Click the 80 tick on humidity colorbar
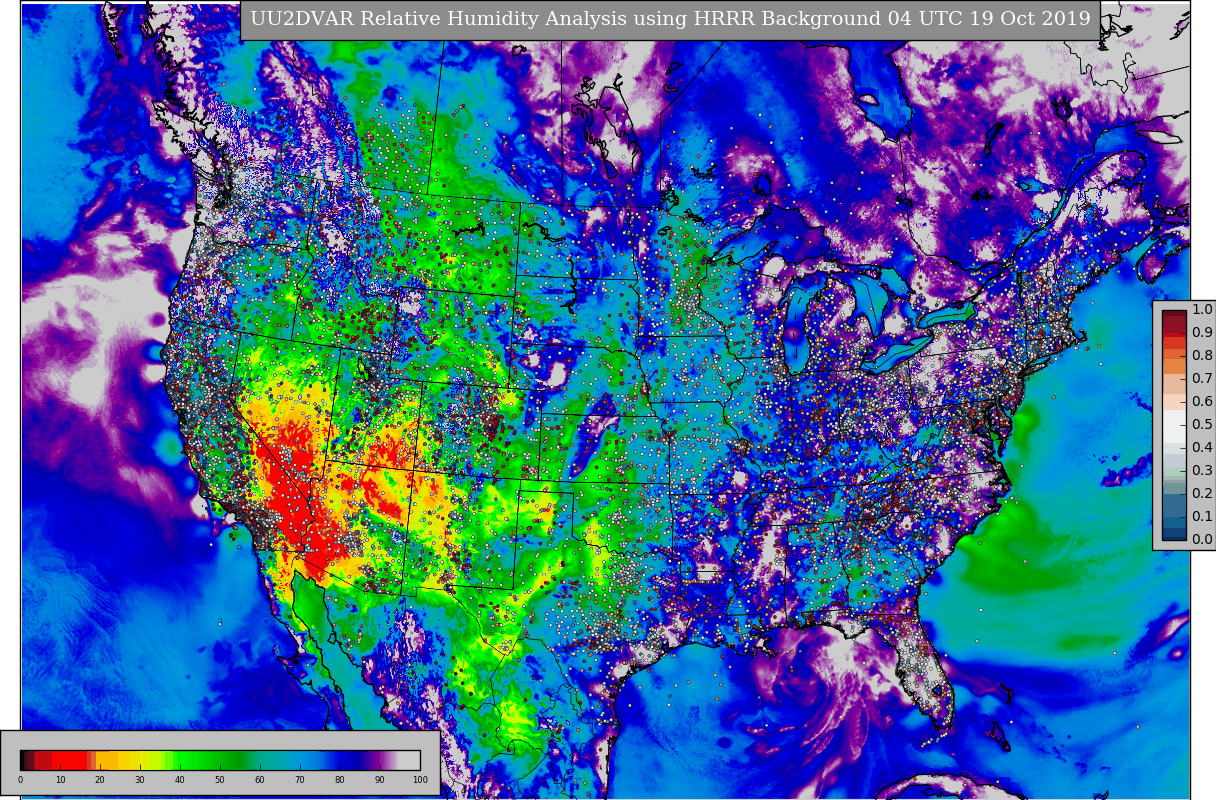This screenshot has width=1216, height=800. pos(340,780)
